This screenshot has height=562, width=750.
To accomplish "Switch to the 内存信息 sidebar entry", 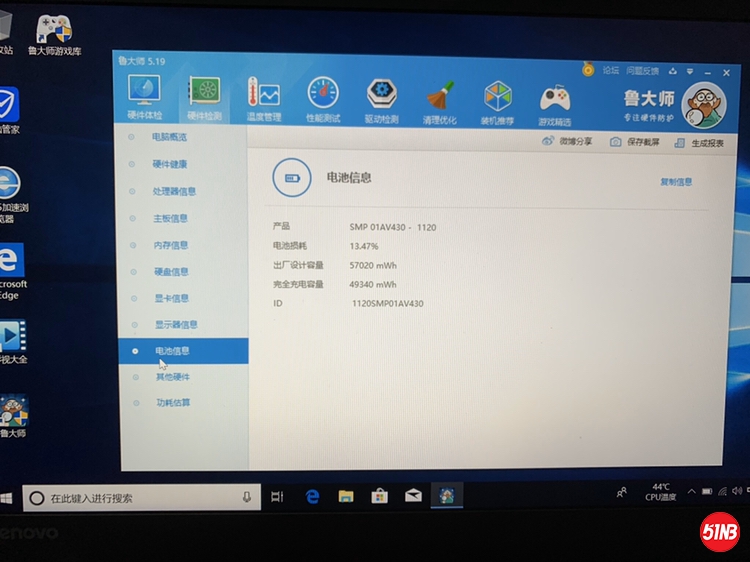I will (170, 245).
